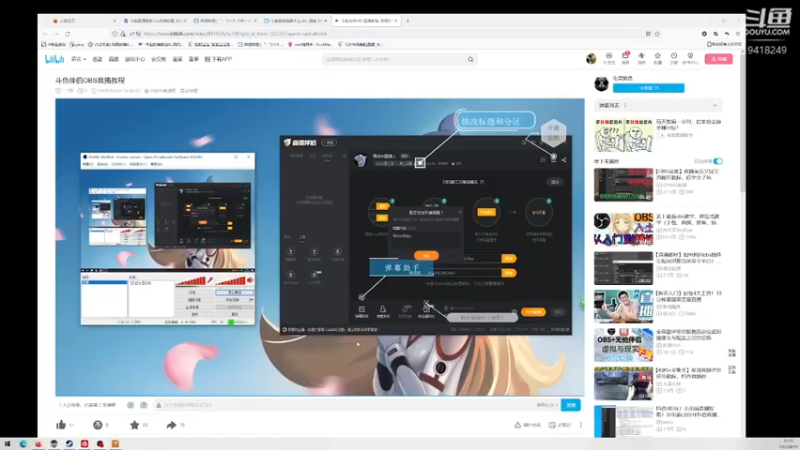Toggle the autoplay next switch

[718, 161]
